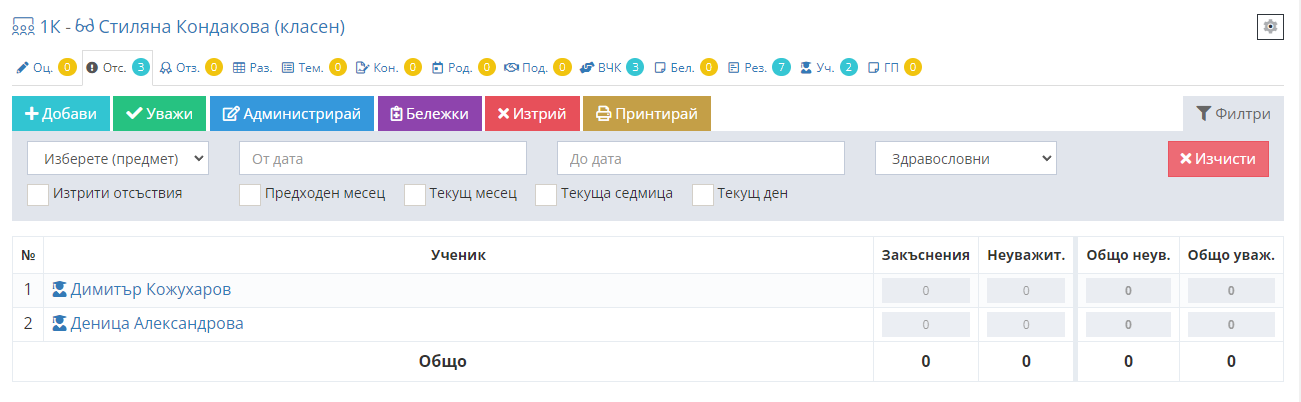The height and width of the screenshot is (402, 1301).
Task: Click the class group icon beside 1К
Action: pos(23,27)
